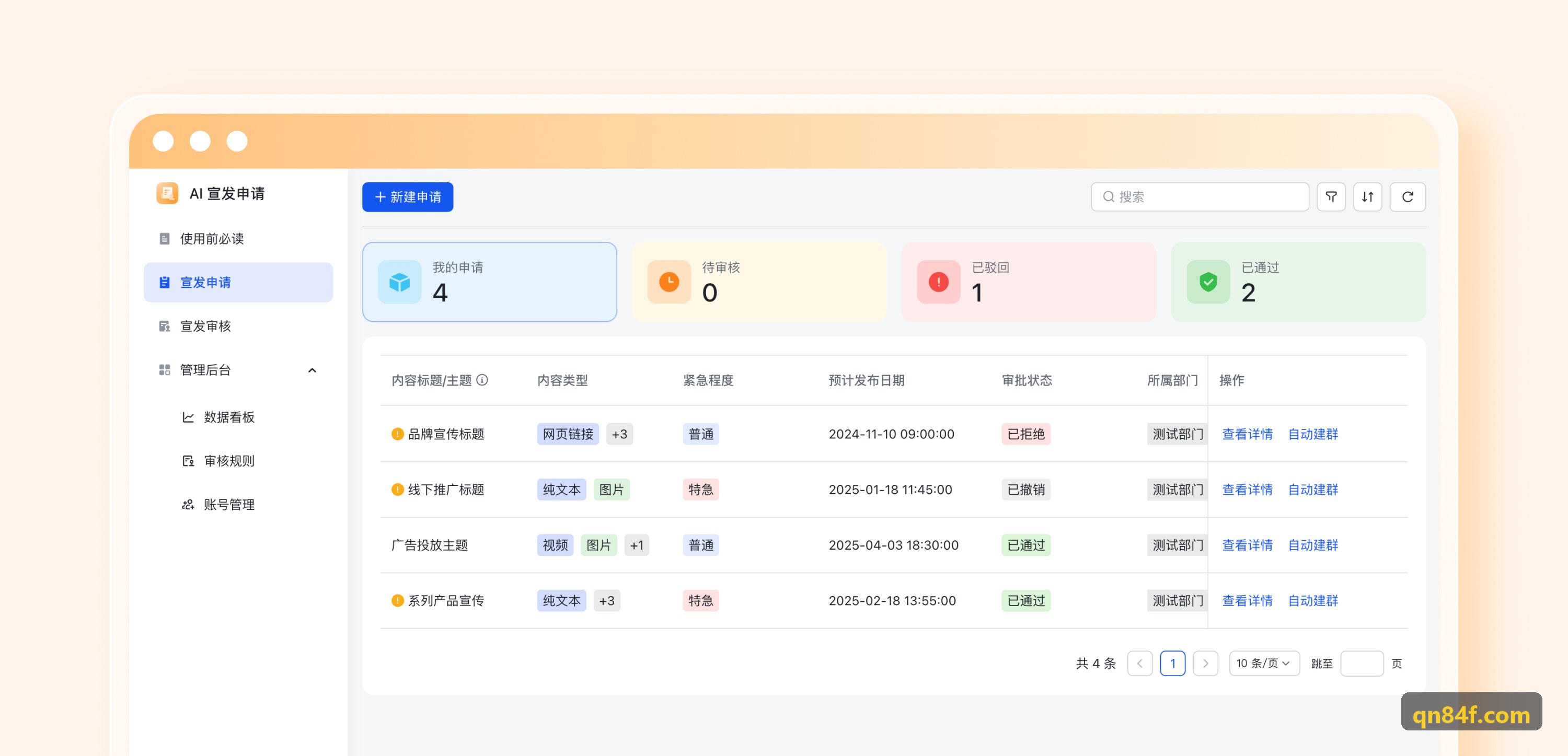1568x756 pixels.
Task: Open 宣发审核 in sidebar
Action: pos(238,325)
